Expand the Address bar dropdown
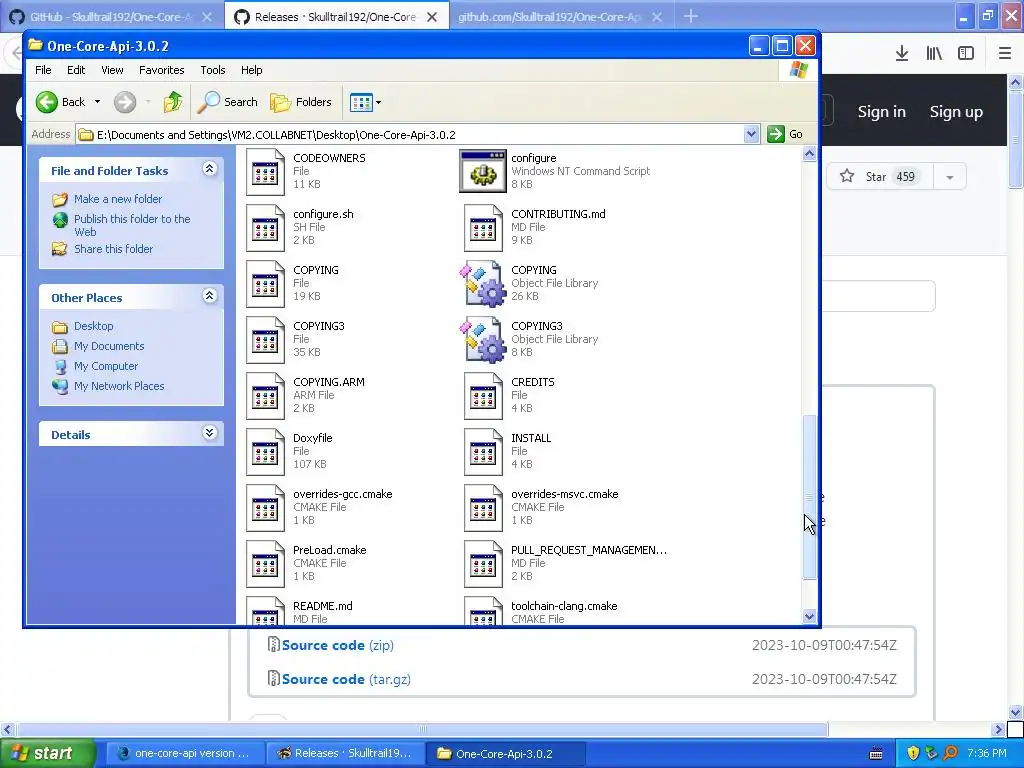 coord(751,135)
